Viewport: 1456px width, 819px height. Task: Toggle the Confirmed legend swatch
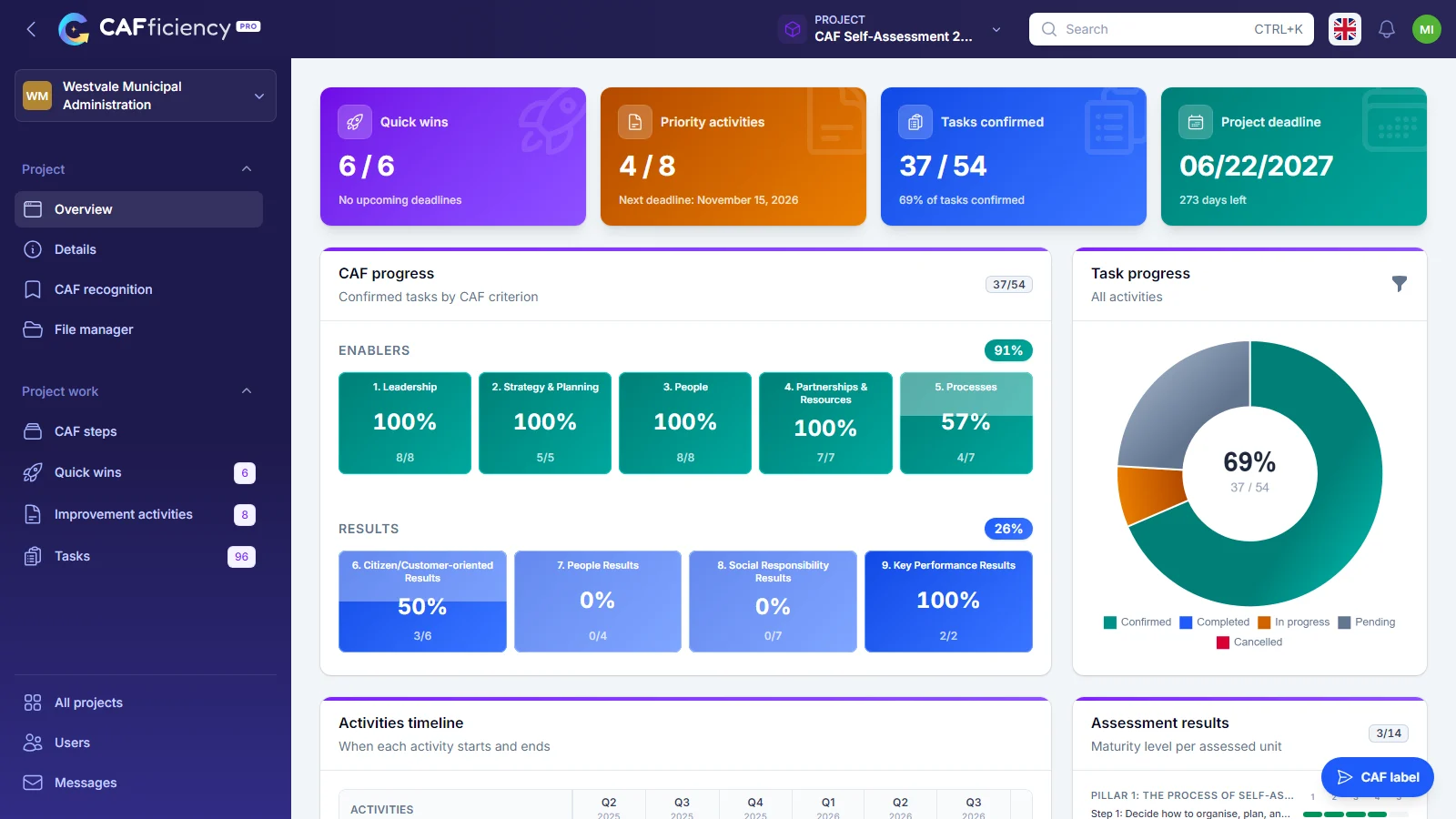click(1110, 622)
